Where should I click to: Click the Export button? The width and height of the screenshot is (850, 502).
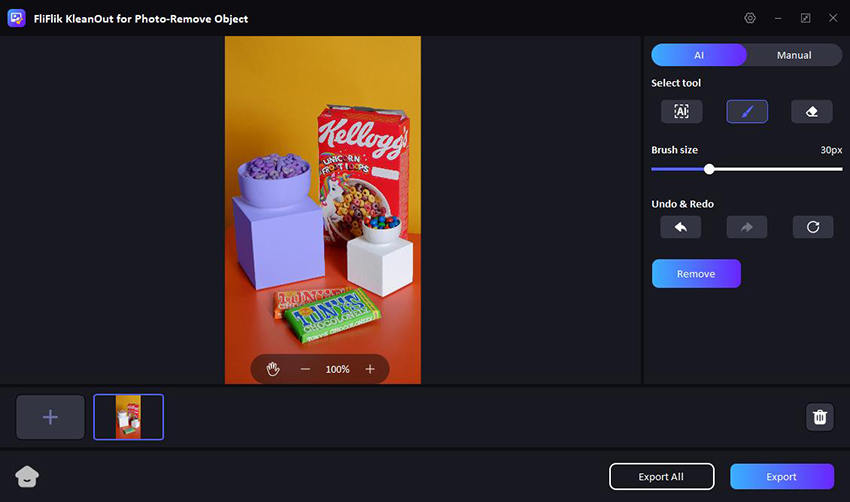pos(782,477)
